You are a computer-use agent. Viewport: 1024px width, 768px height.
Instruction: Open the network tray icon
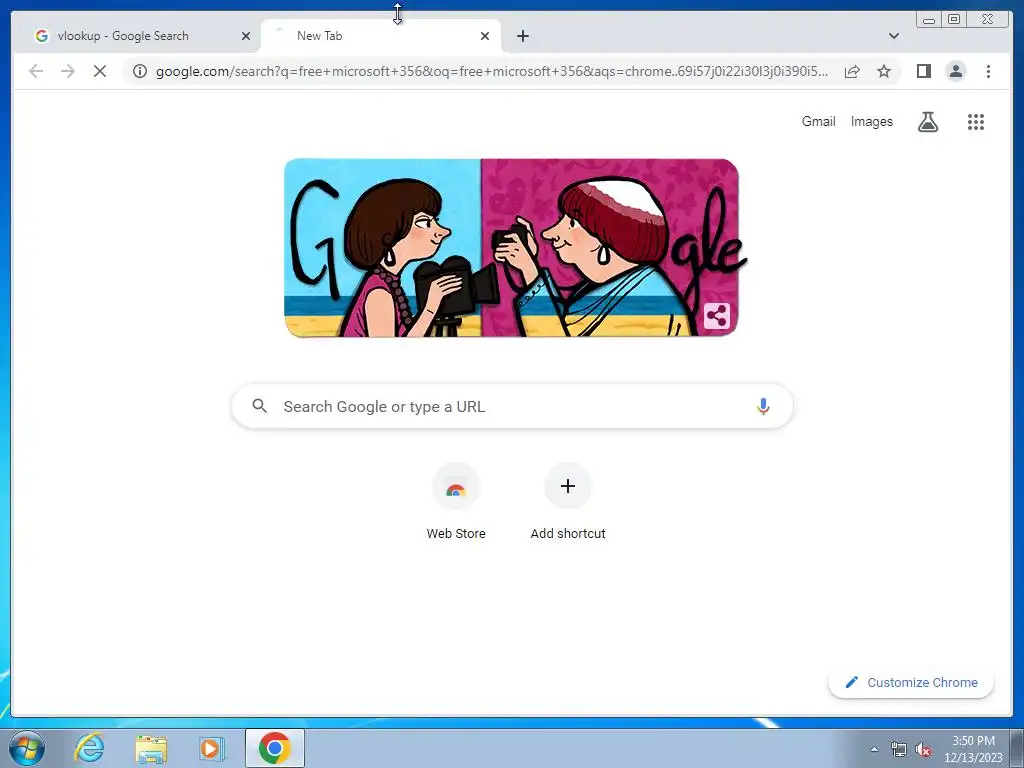pyautogui.click(x=899, y=749)
